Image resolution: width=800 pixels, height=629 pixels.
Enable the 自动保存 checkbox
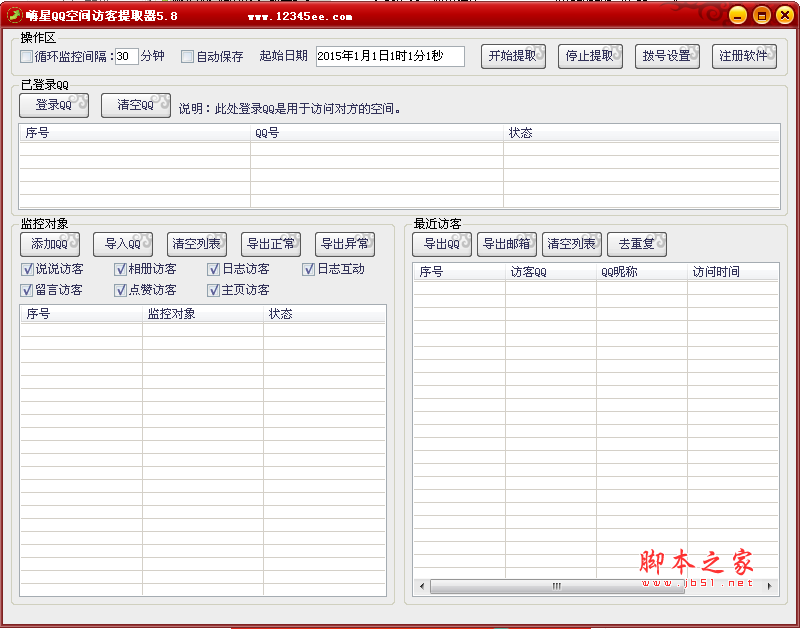pyautogui.click(x=187, y=56)
